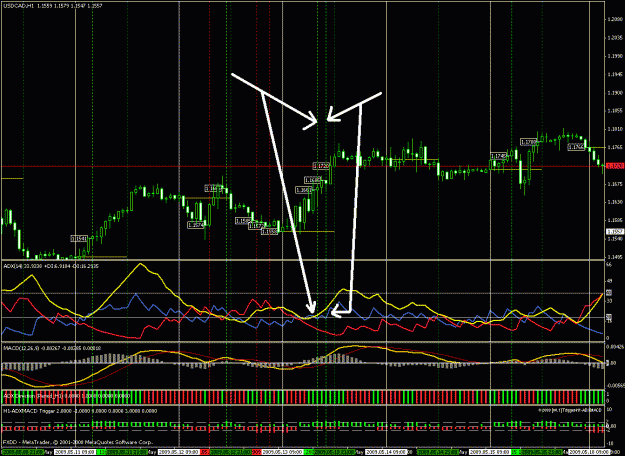Click the 66 value on ADX scale
This screenshot has height=456, width=625.
608,264
